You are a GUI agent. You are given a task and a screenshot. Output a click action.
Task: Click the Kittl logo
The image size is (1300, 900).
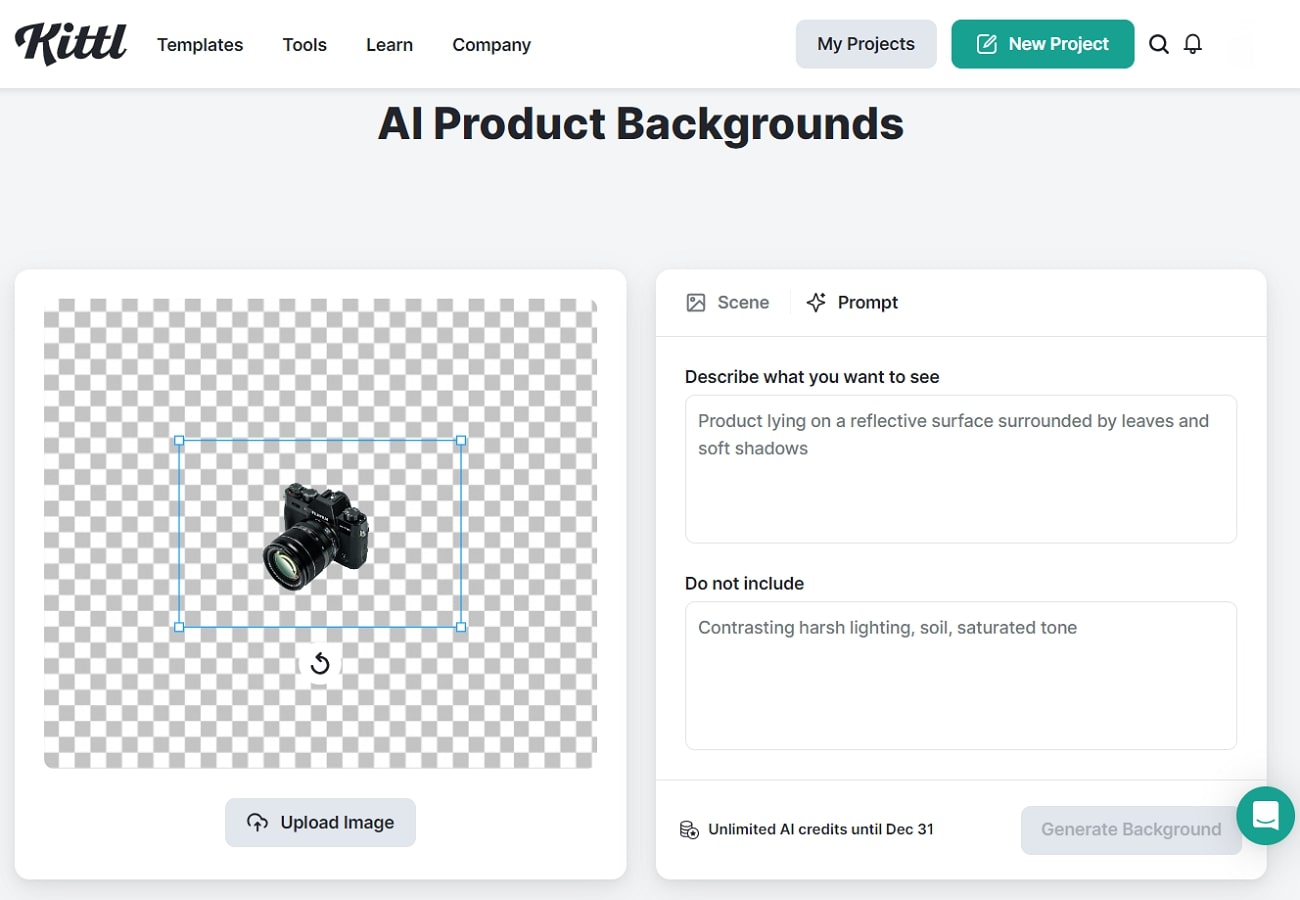pyautogui.click(x=70, y=42)
